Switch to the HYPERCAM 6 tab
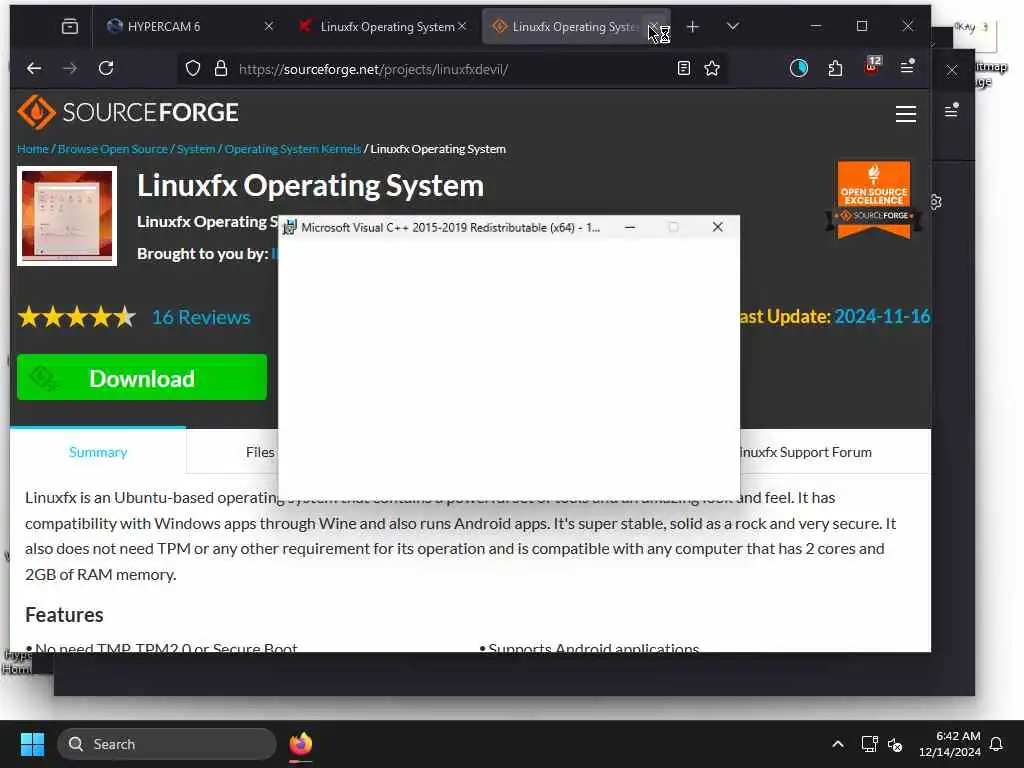The image size is (1024, 768). tap(182, 26)
